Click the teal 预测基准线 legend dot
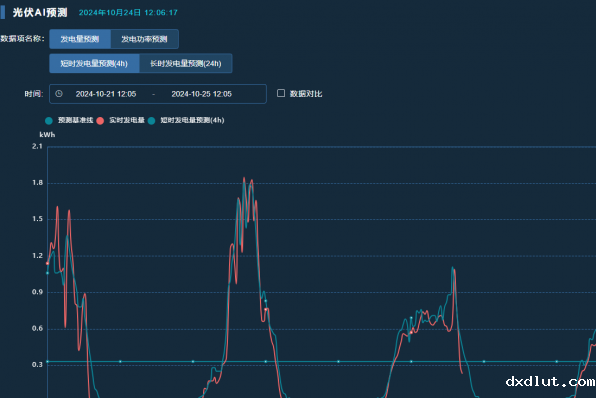 (x=49, y=121)
